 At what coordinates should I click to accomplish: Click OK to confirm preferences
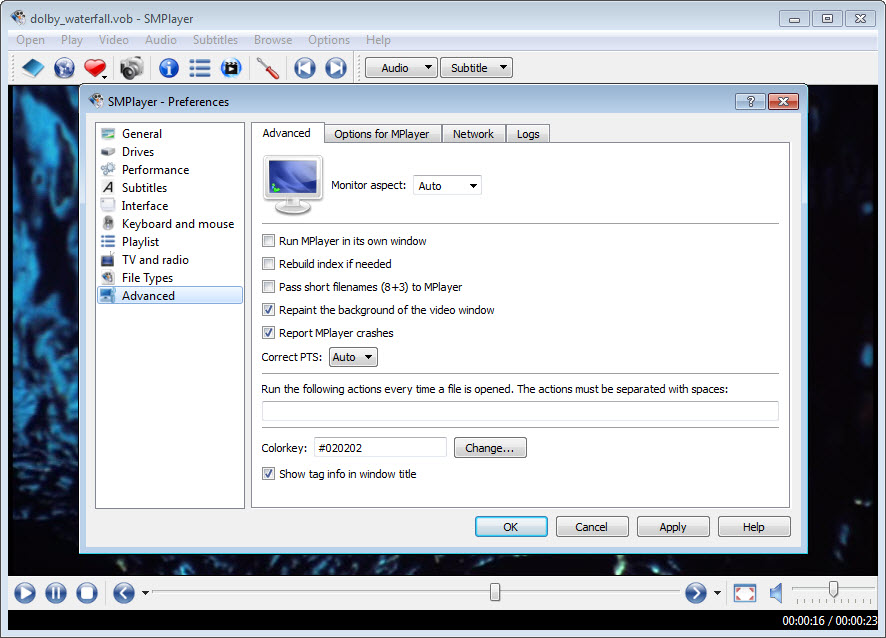511,527
